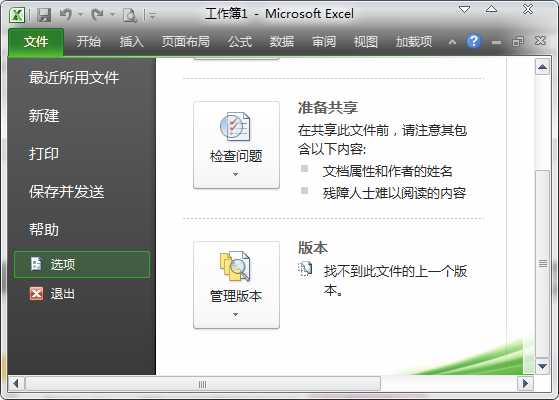Switch to the 插入 ribbon tab

pos(132,42)
